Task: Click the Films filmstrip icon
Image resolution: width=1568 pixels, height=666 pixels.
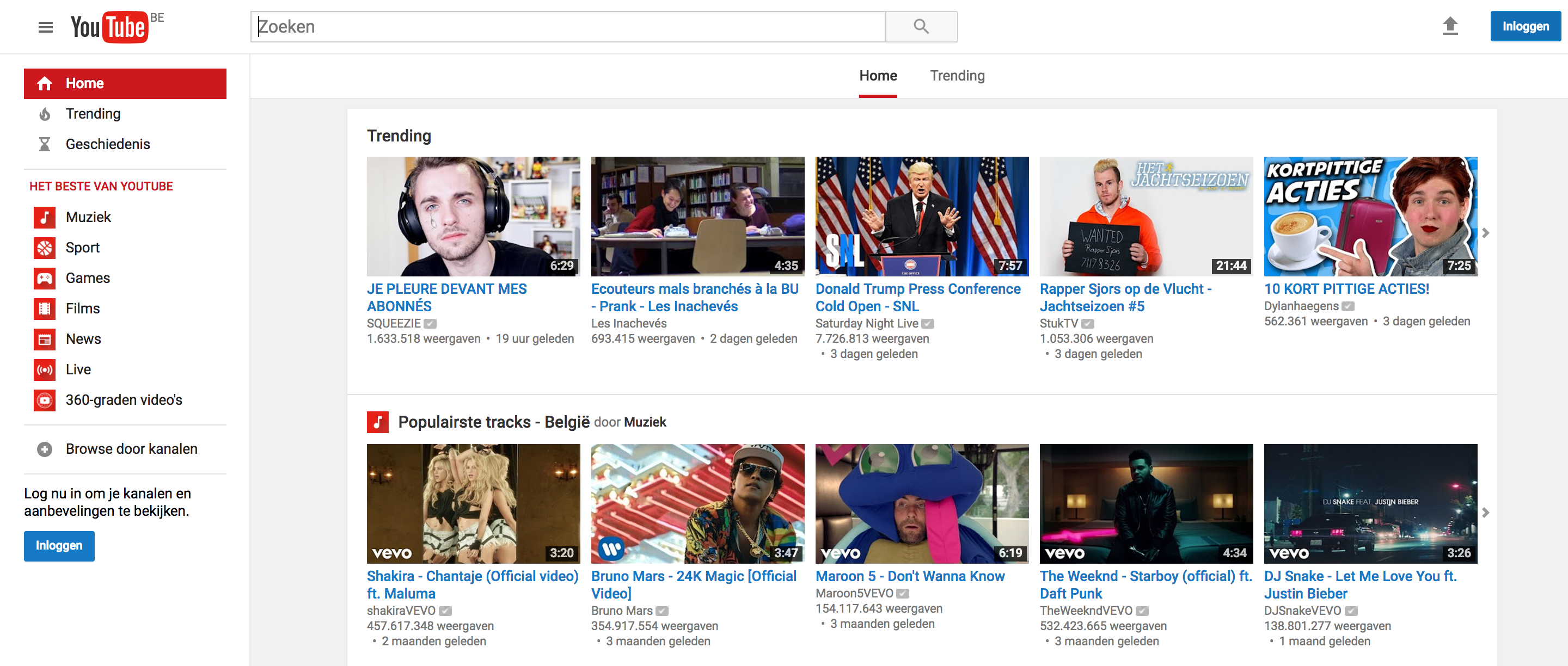Action: pyautogui.click(x=45, y=309)
